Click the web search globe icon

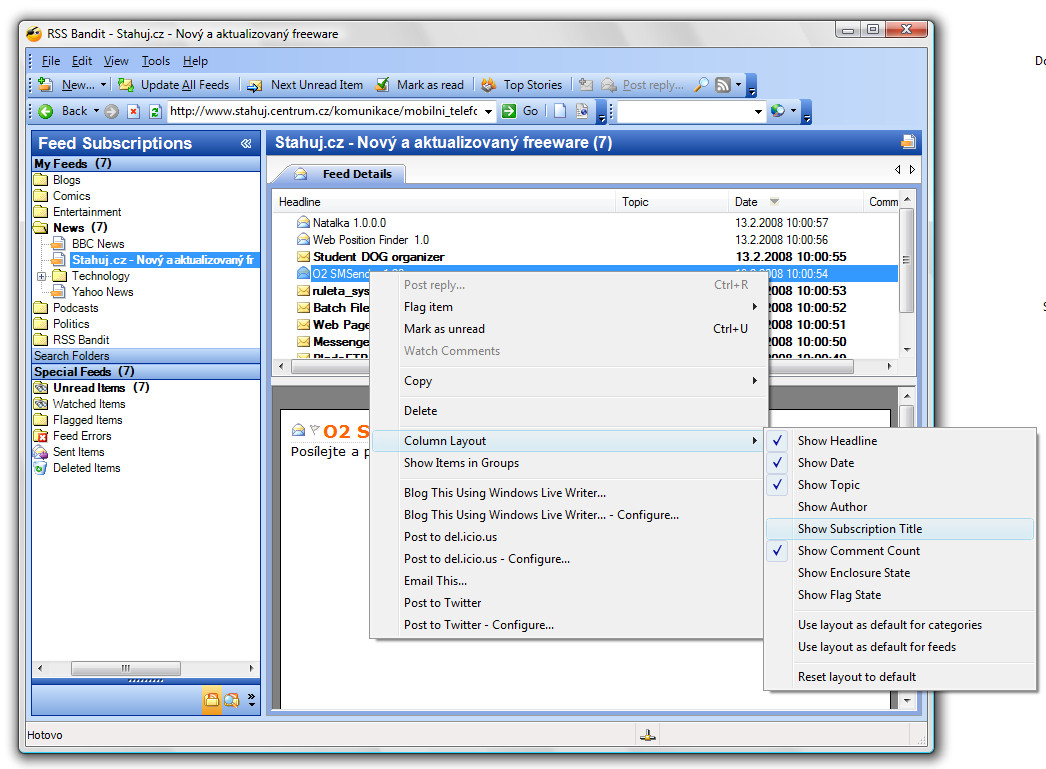pyautogui.click(x=777, y=111)
